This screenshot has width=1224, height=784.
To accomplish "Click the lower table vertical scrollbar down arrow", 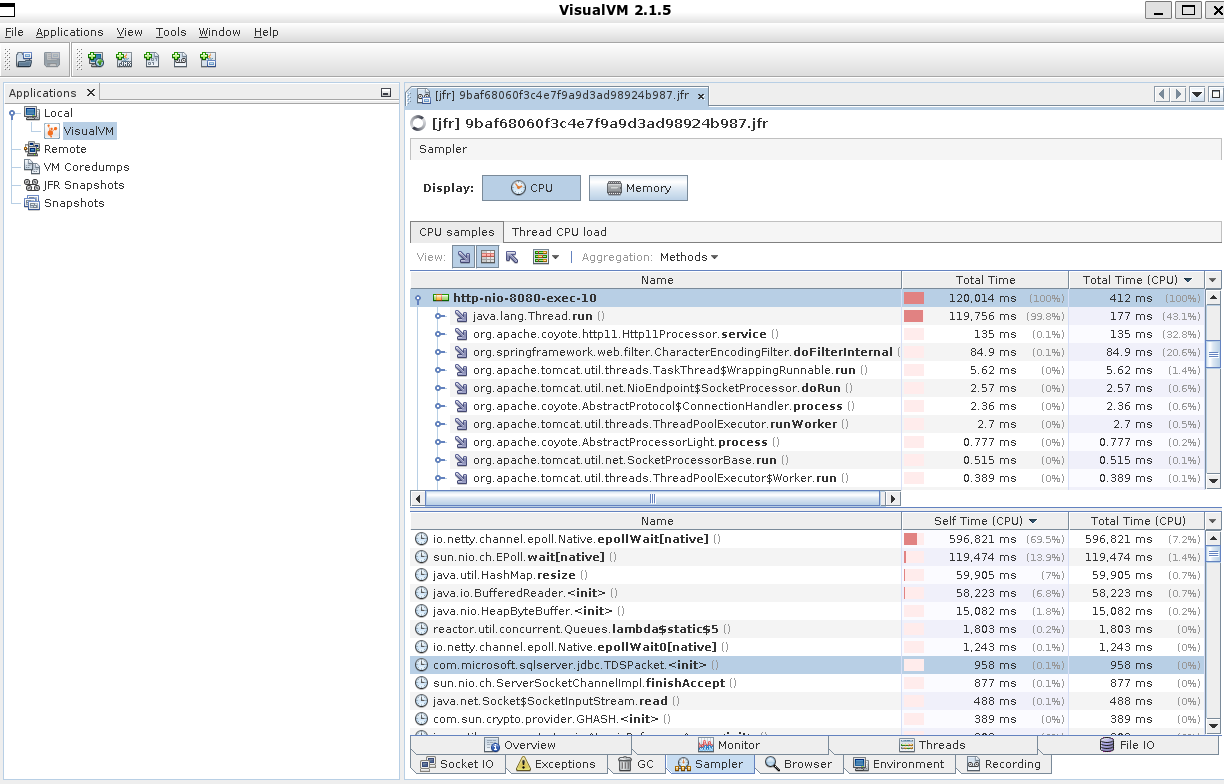I will (1214, 726).
